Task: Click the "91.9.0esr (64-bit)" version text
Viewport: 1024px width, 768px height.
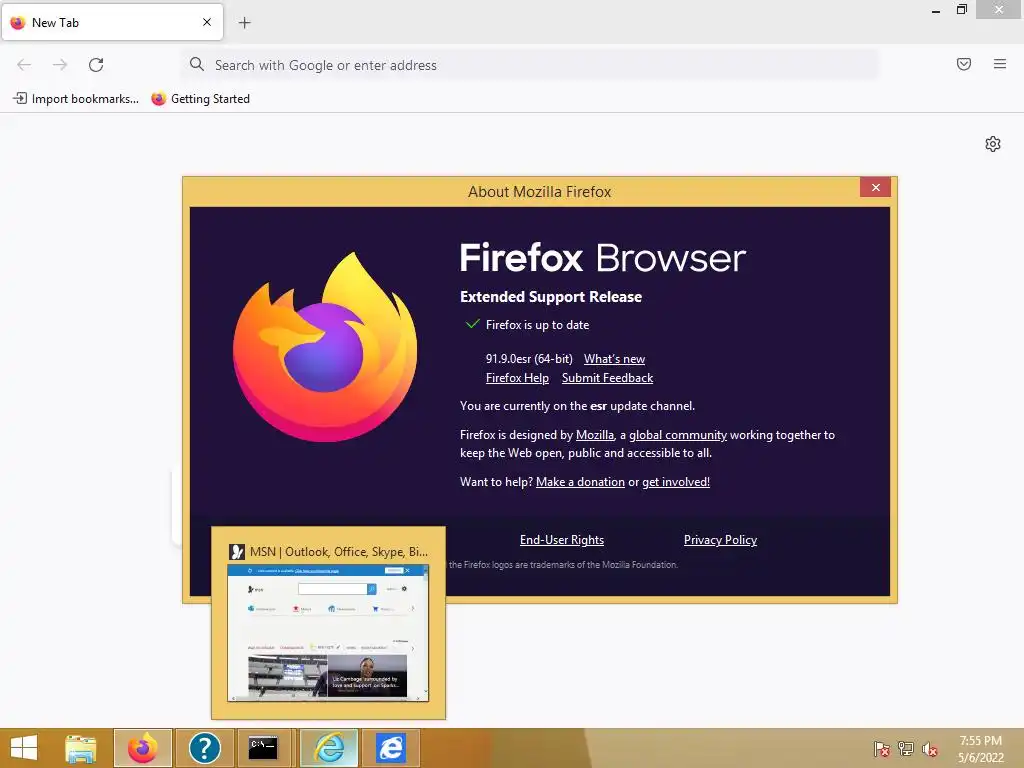Action: click(529, 359)
